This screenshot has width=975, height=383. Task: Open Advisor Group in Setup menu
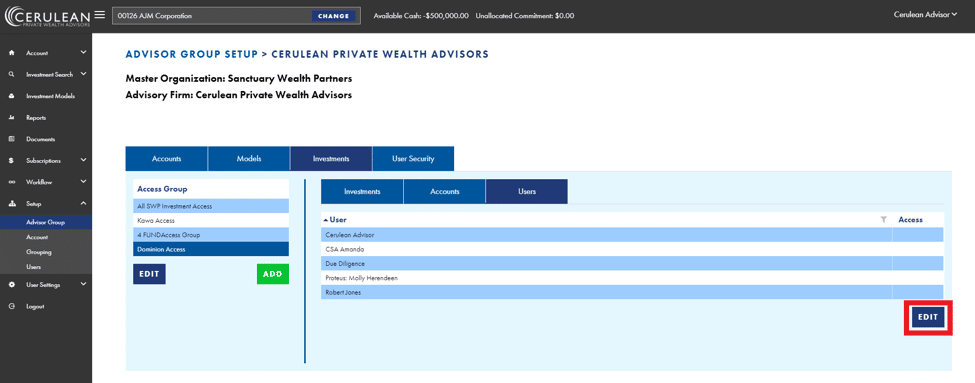[x=46, y=223]
